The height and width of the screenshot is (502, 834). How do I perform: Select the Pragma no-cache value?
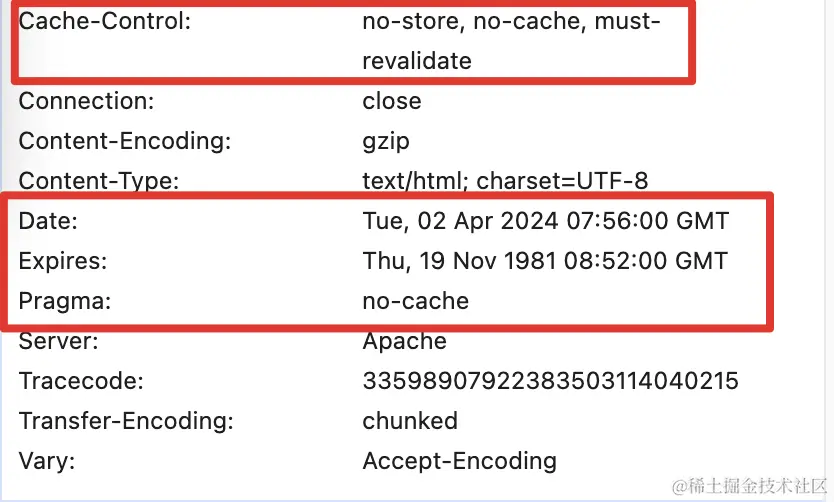click(415, 302)
